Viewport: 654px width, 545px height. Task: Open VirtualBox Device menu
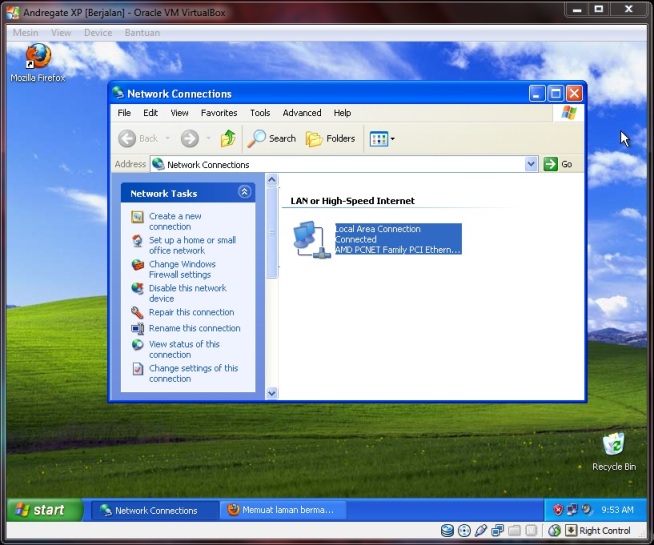pos(98,33)
